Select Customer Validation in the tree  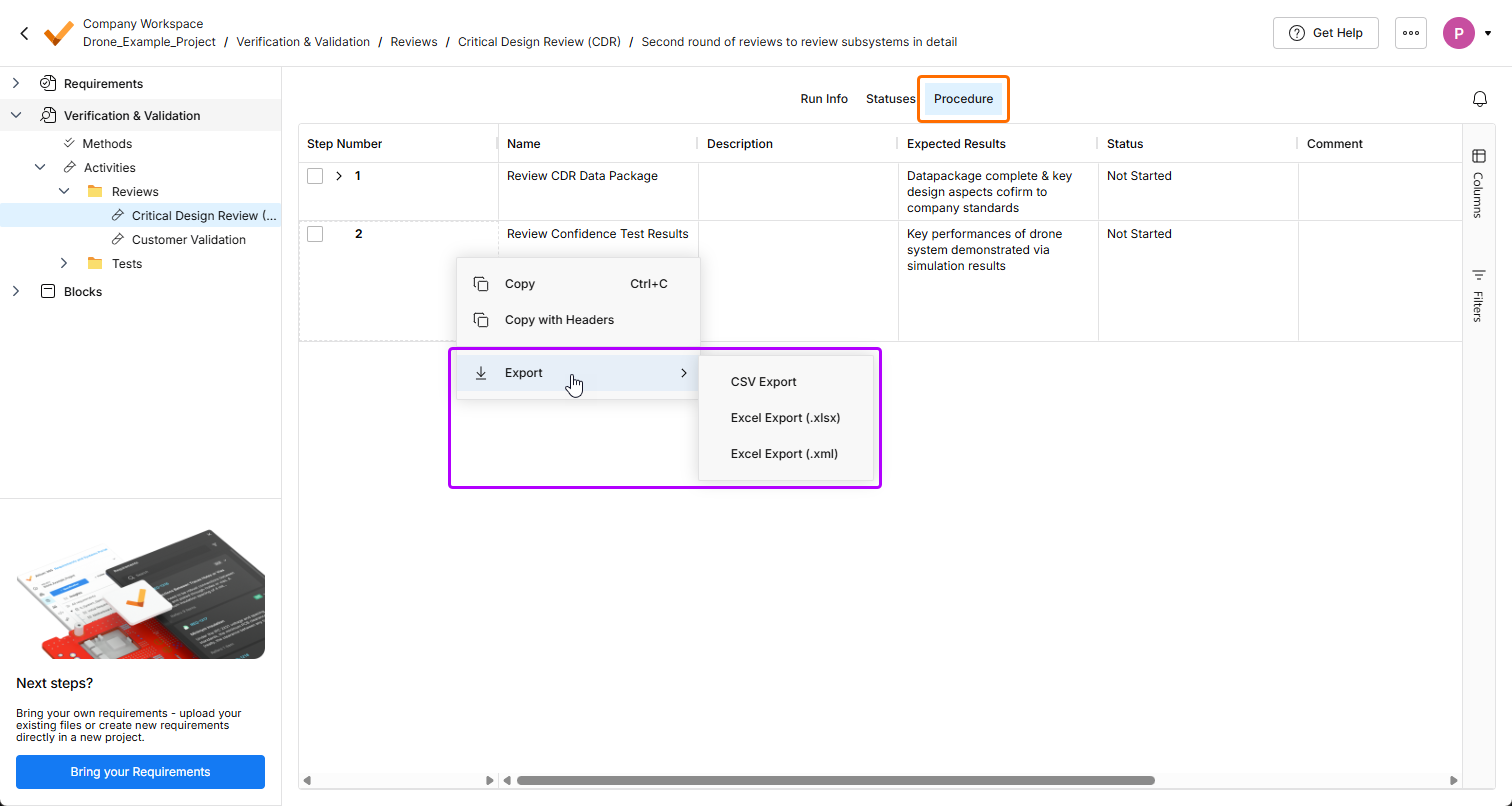188,240
